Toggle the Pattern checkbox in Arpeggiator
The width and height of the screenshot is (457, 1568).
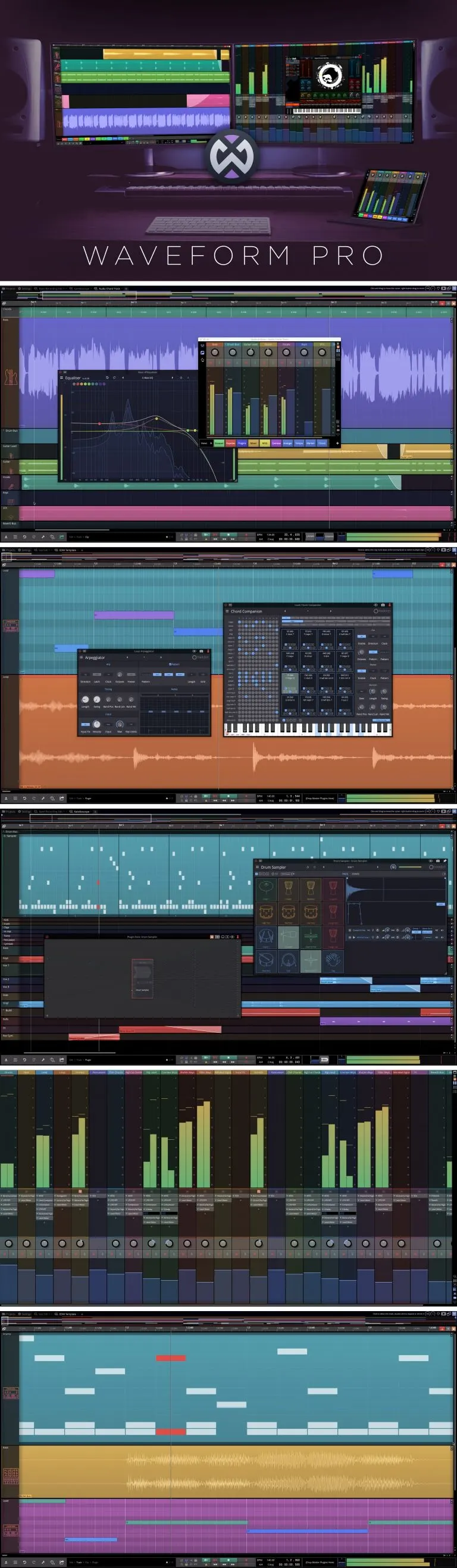(170, 664)
